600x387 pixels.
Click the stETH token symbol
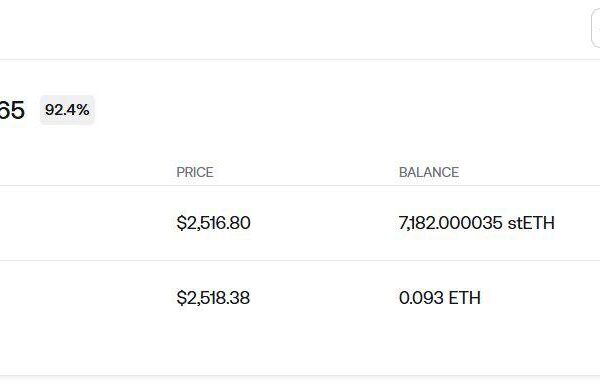[x=531, y=223]
